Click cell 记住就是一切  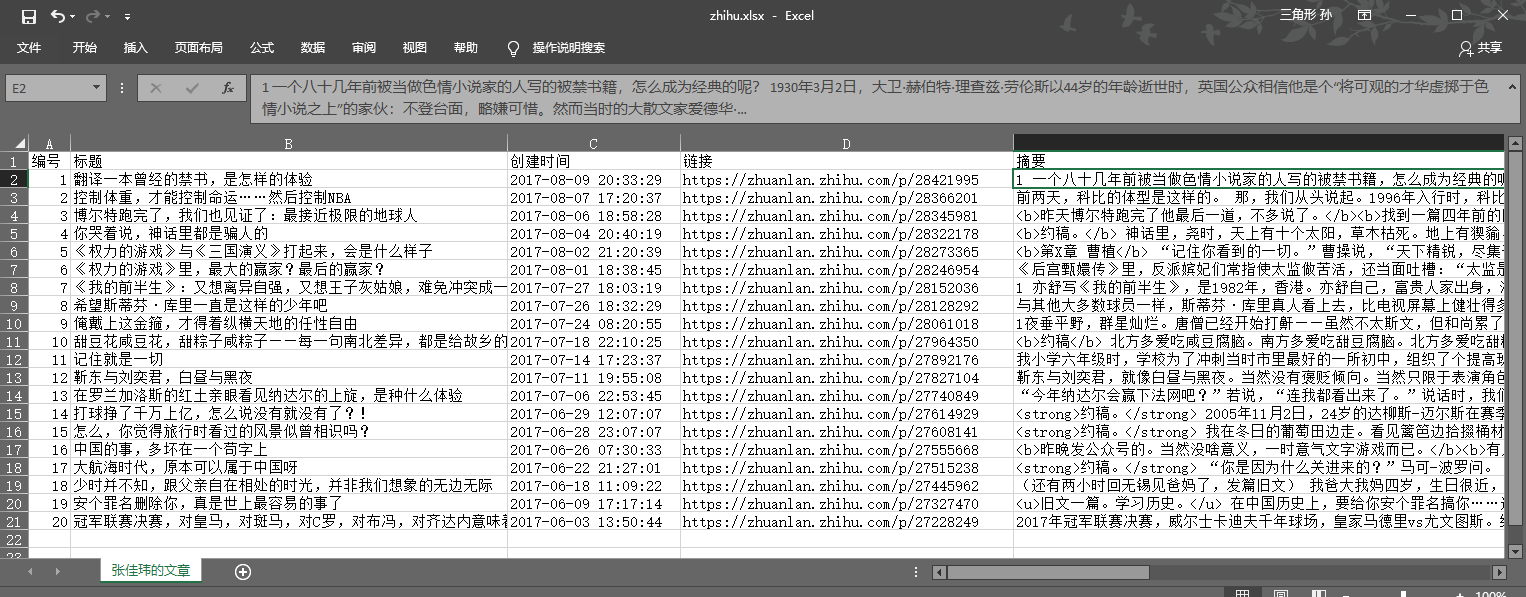[x=289, y=360]
